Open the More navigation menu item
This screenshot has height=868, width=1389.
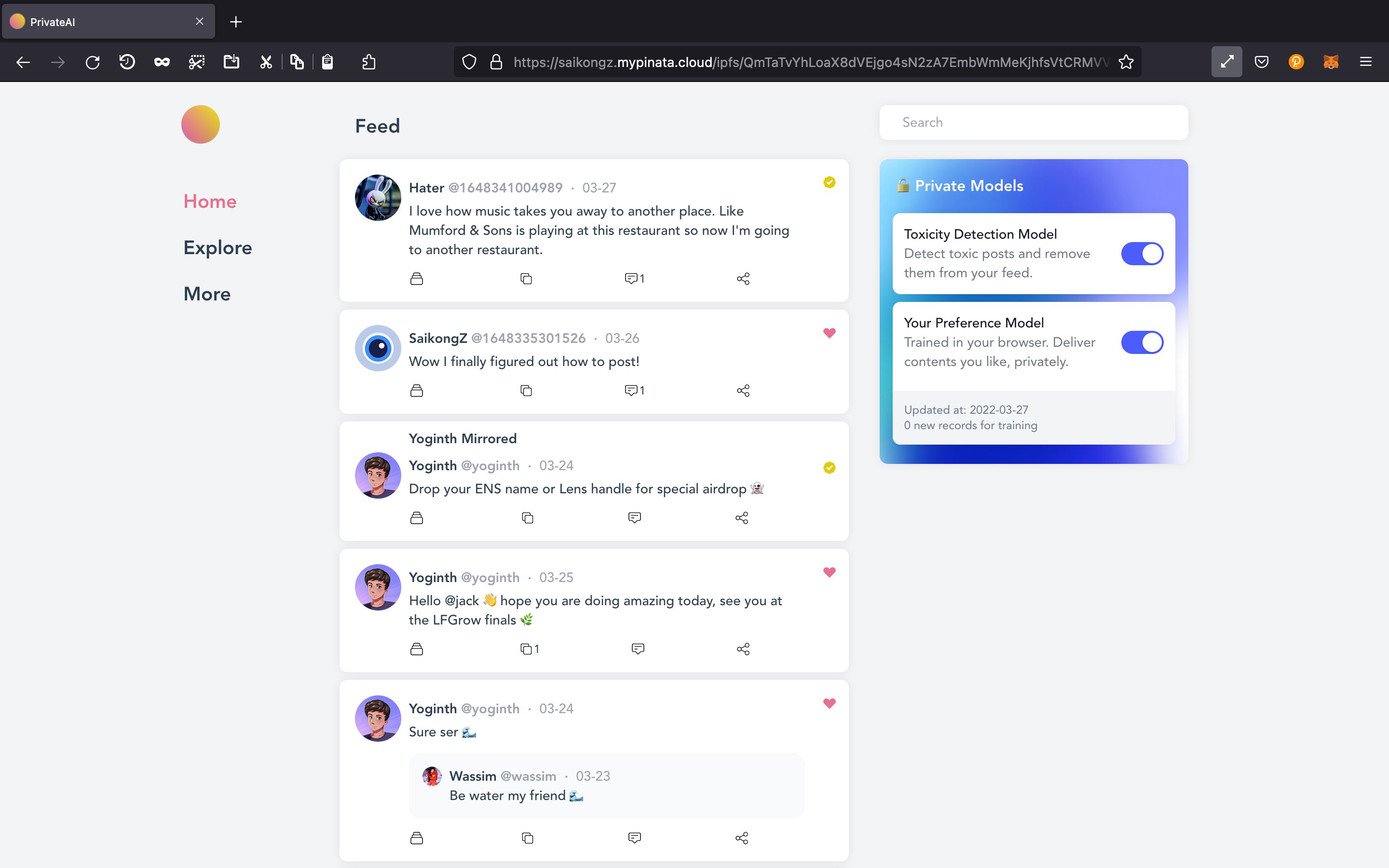(206, 293)
